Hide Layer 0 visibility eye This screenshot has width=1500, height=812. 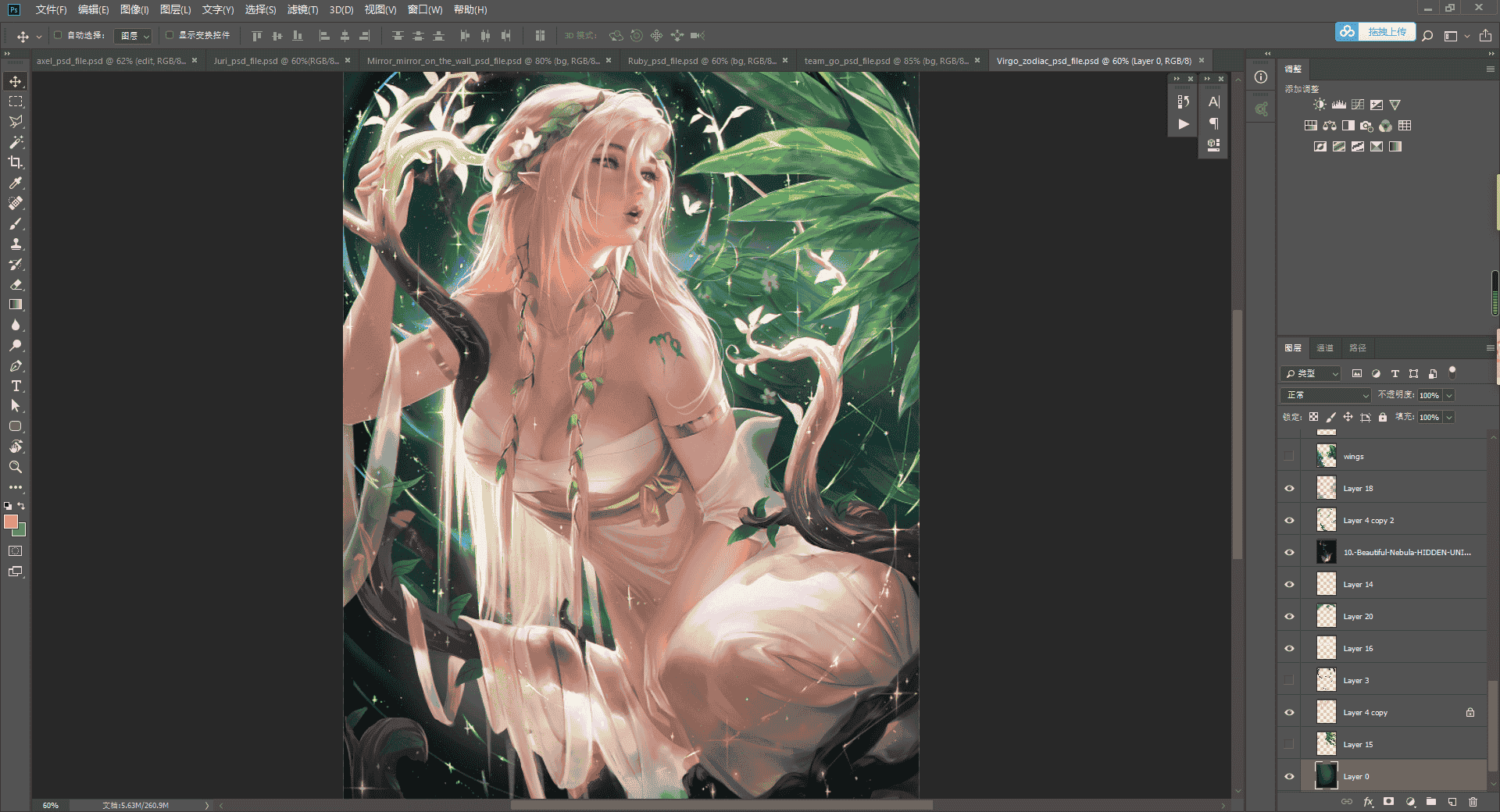(1289, 777)
